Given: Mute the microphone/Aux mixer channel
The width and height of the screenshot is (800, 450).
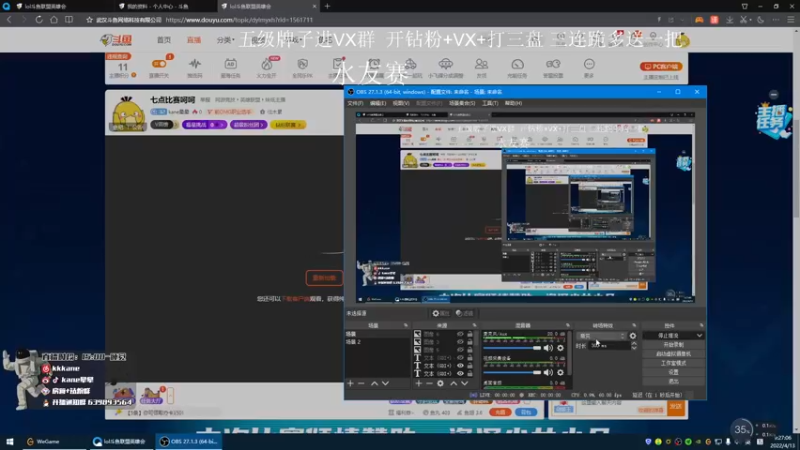Looking at the screenshot, I should [548, 348].
